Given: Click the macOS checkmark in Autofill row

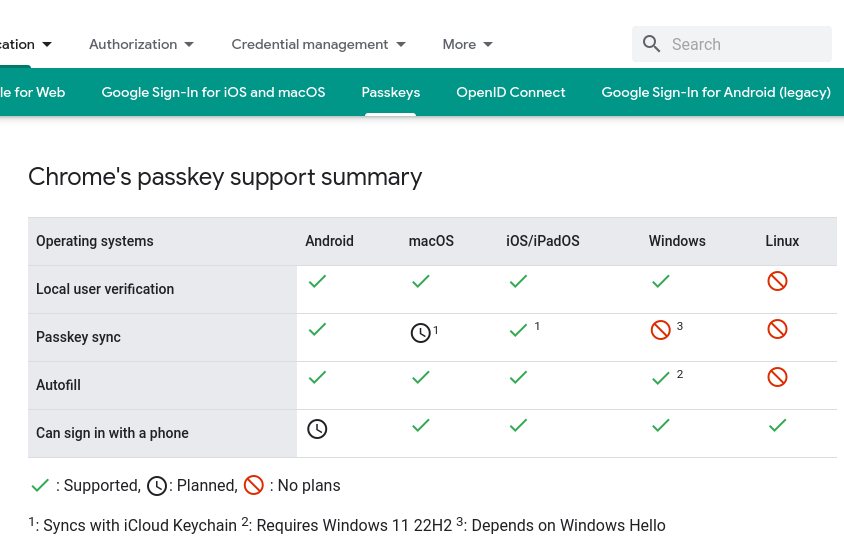Looking at the screenshot, I should coord(421,377).
